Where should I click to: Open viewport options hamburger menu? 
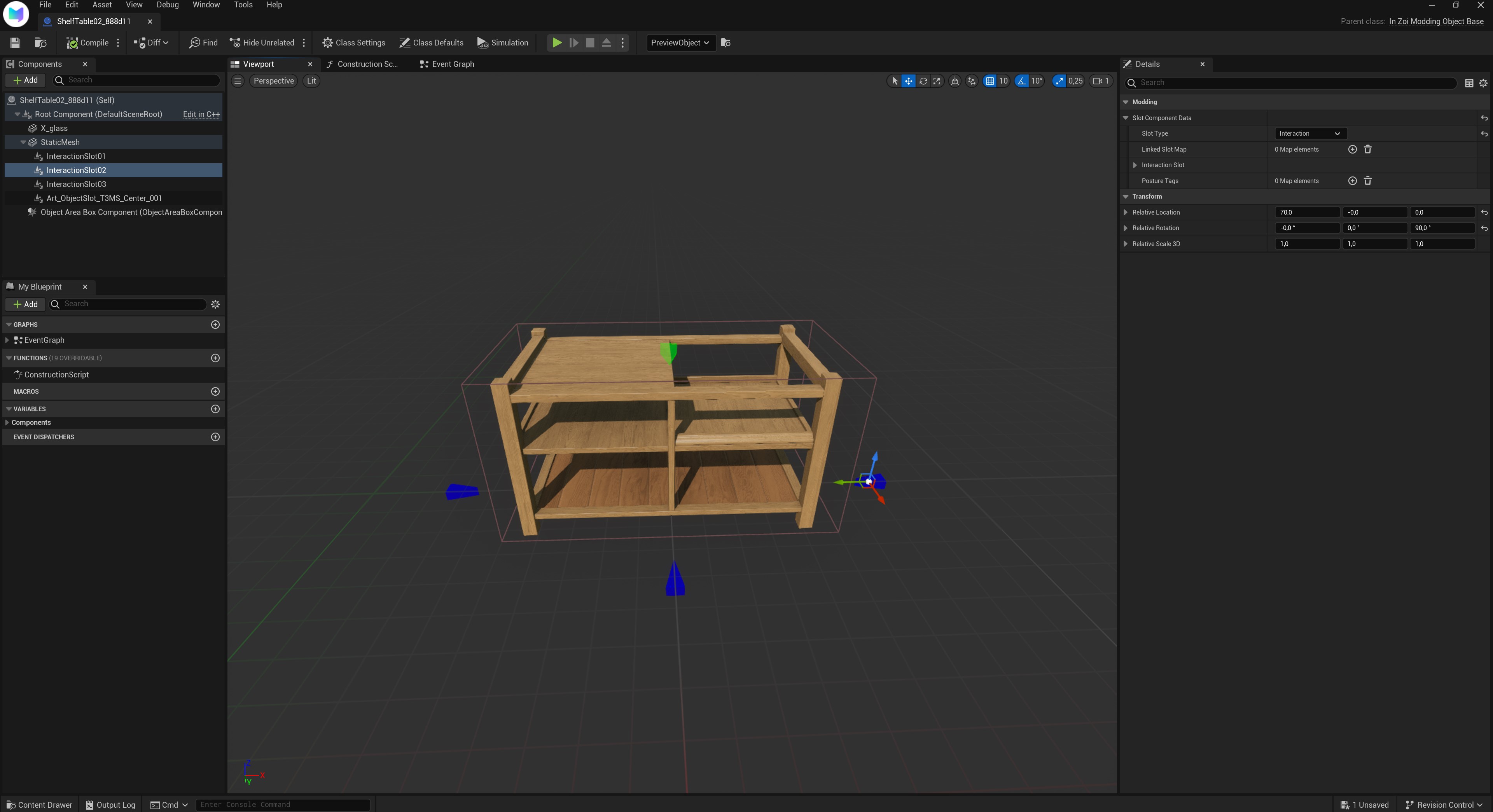tap(238, 80)
